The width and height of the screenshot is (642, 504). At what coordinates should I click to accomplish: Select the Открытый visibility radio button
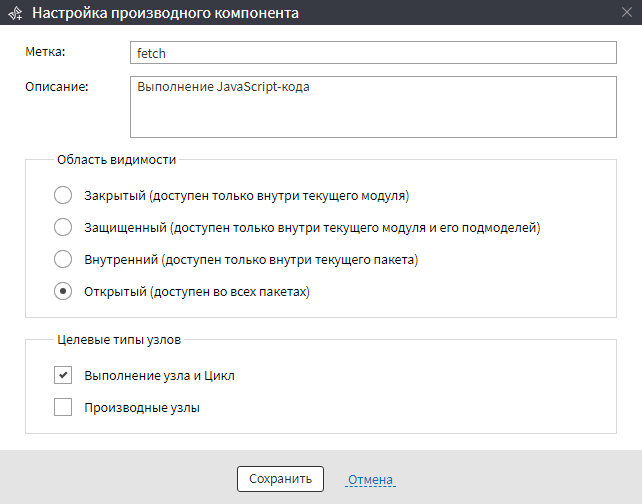tap(63, 291)
